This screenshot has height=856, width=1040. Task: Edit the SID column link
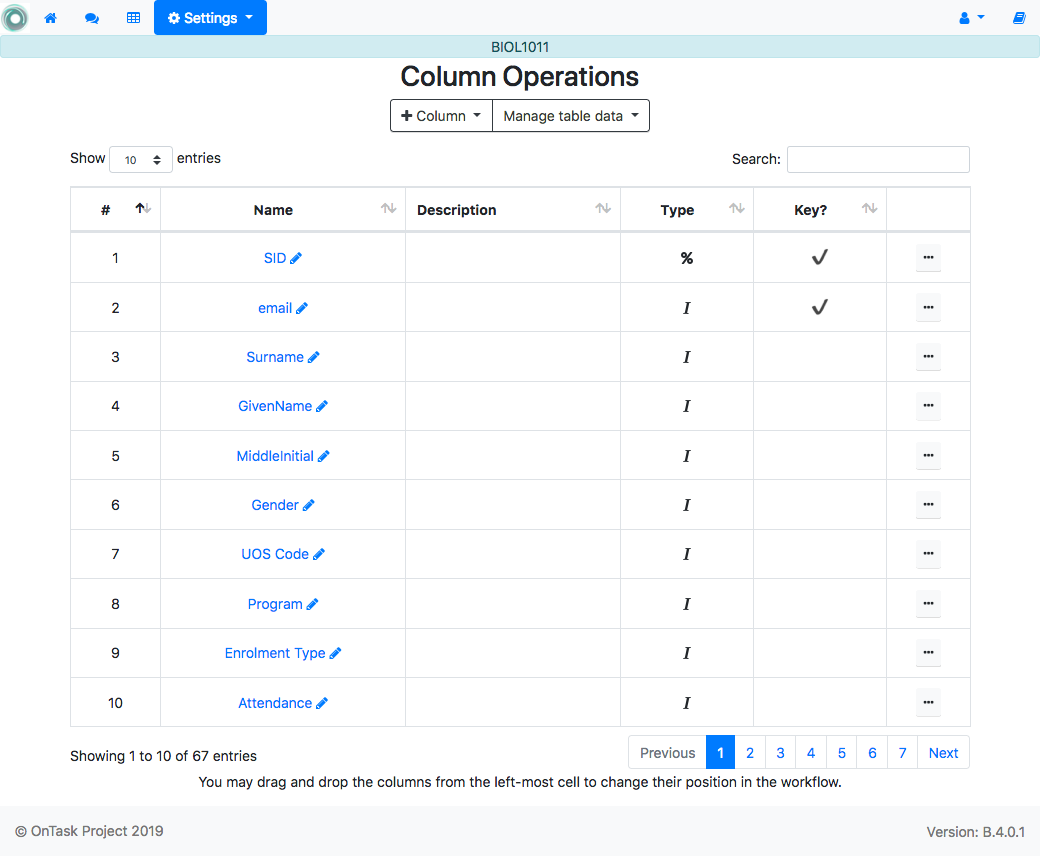283,258
